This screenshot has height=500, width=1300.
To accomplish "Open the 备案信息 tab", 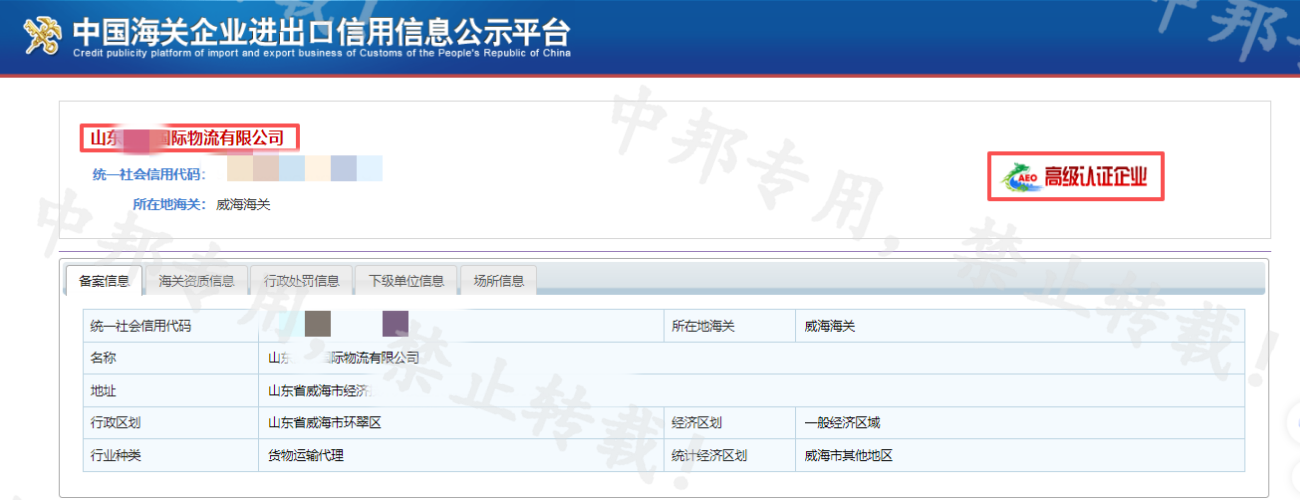I will pos(104,281).
